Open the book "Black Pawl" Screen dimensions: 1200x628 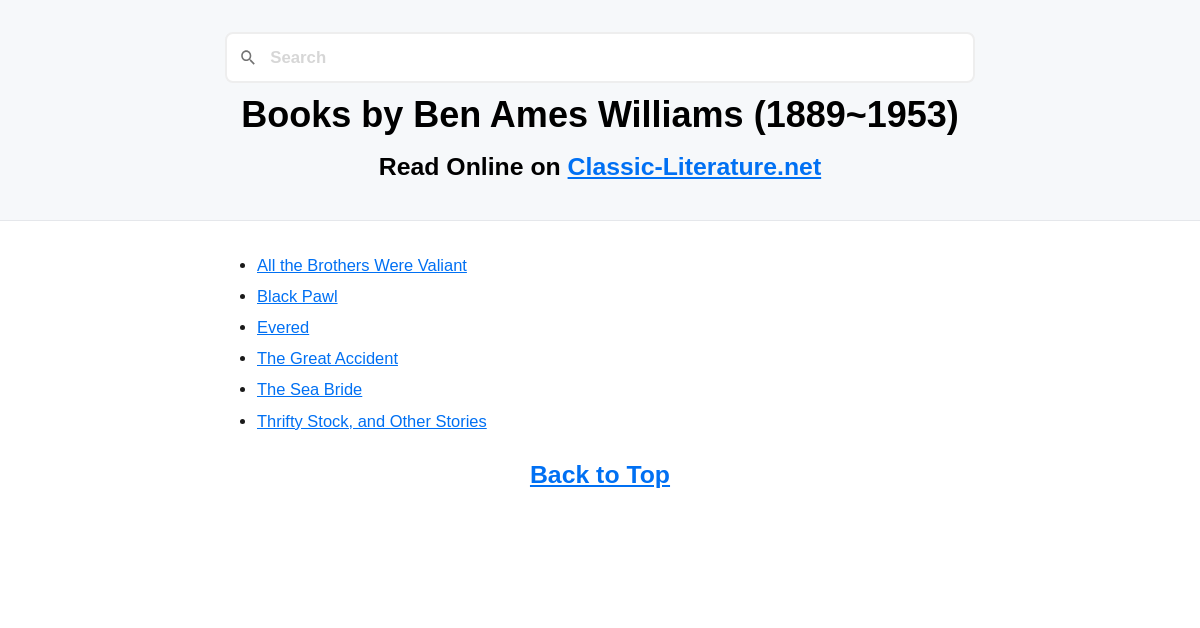tap(297, 296)
